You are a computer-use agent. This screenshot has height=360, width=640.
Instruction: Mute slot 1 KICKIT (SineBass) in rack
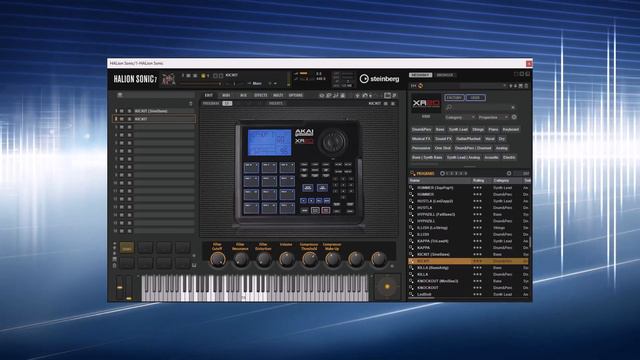pos(122,111)
